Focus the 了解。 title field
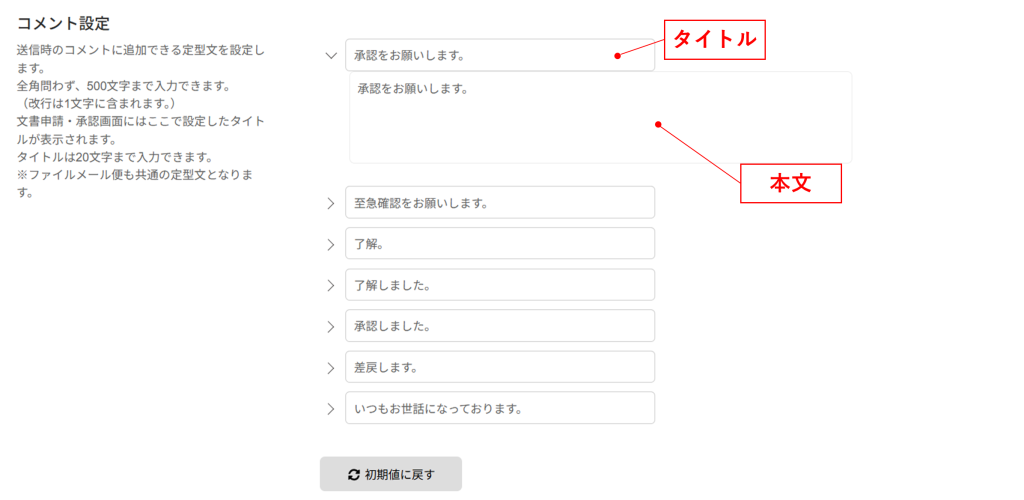Image resolution: width=1024 pixels, height=500 pixels. [500, 243]
